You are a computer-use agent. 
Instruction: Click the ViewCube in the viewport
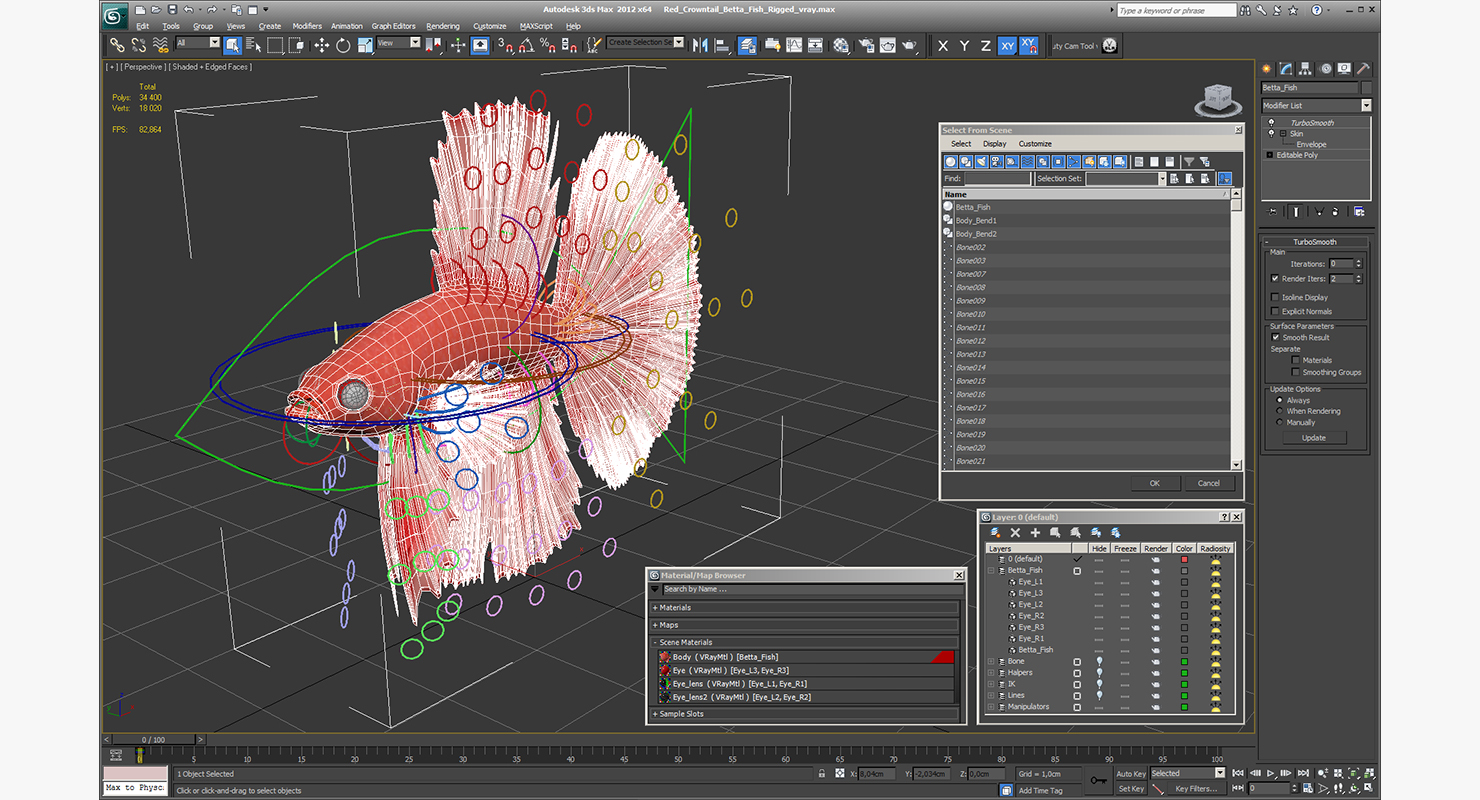[1217, 98]
